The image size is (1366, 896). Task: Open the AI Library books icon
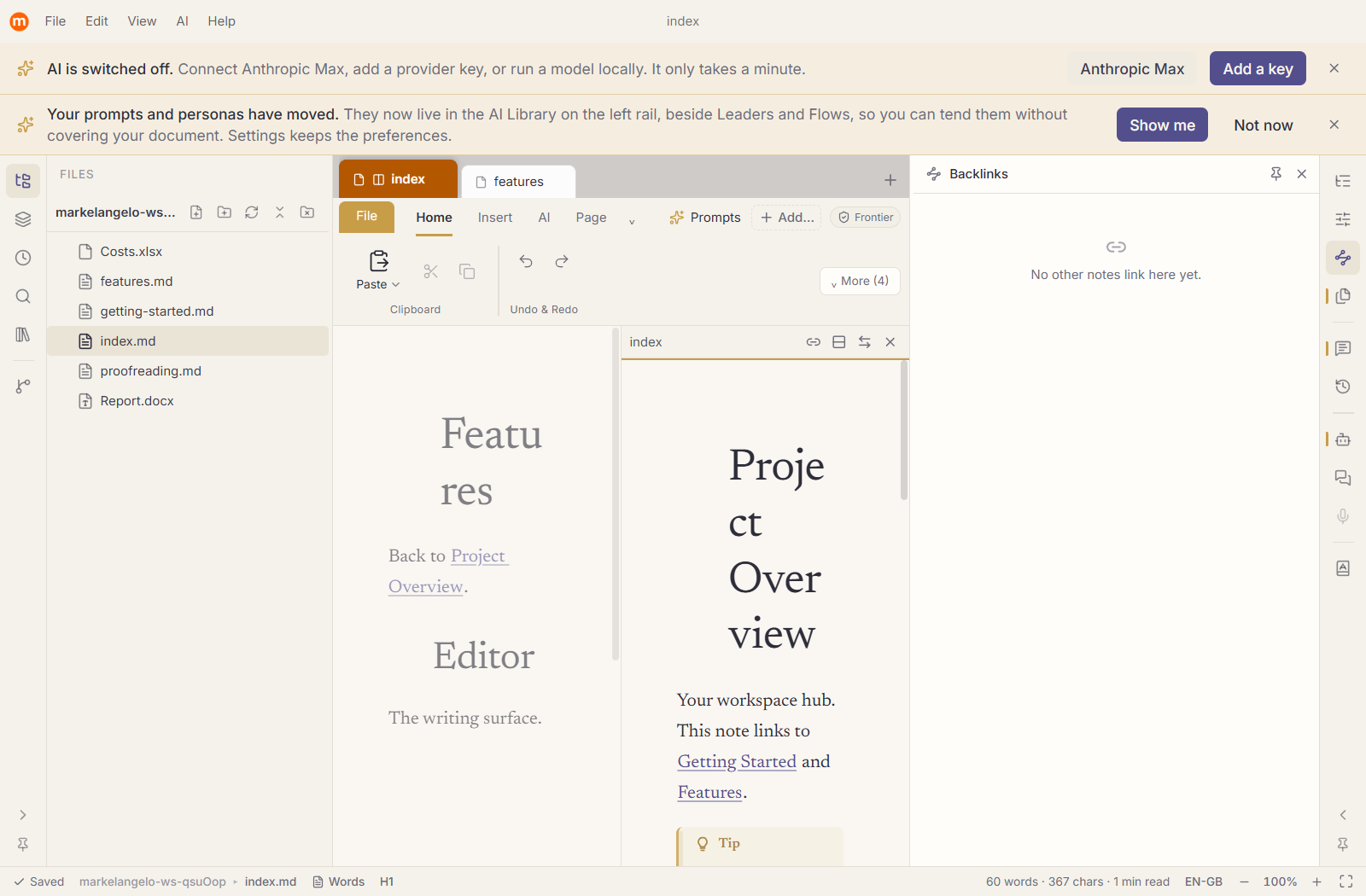(23, 335)
